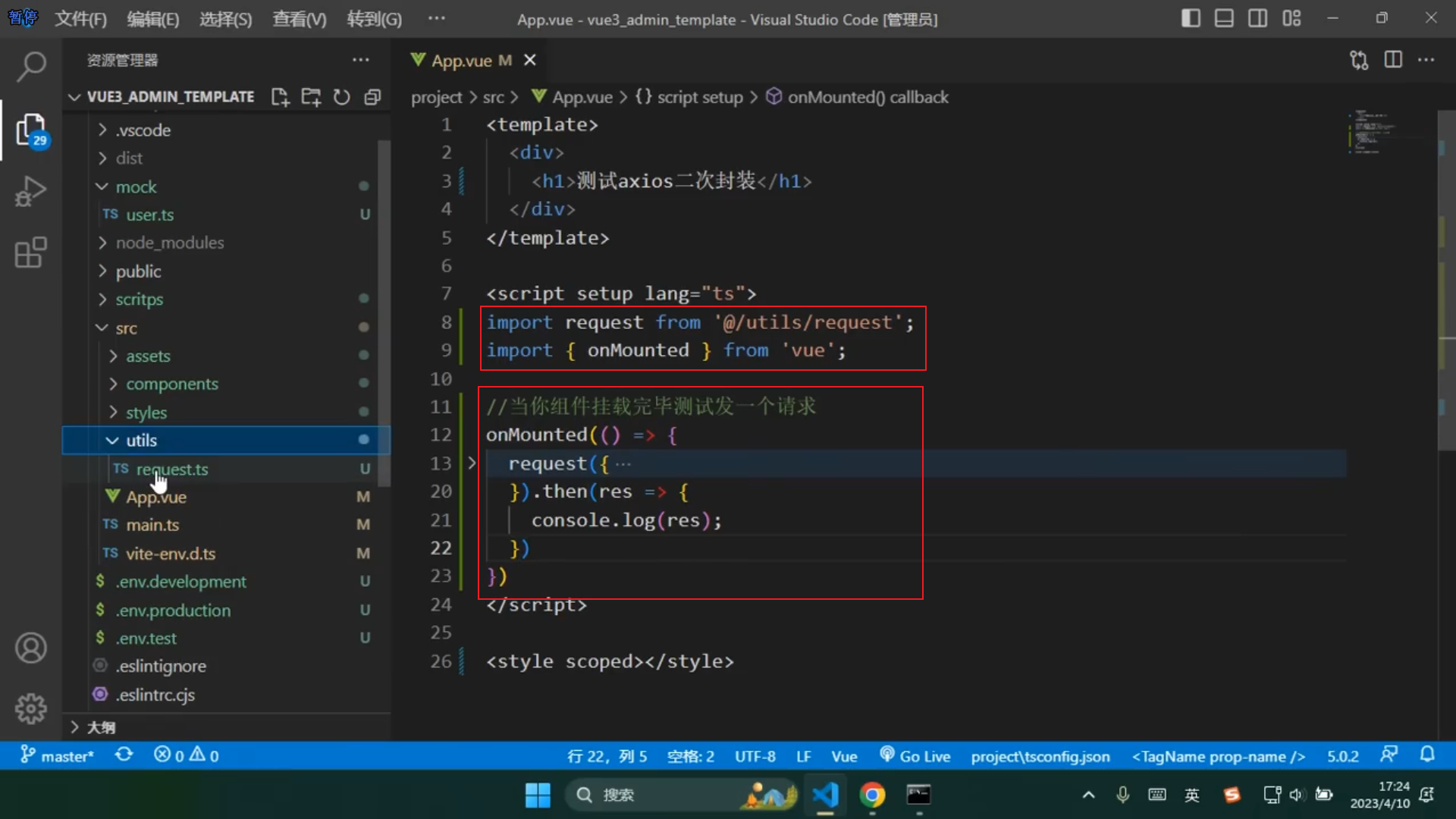Open changes compare icon in editor toolbar

coord(1359,60)
